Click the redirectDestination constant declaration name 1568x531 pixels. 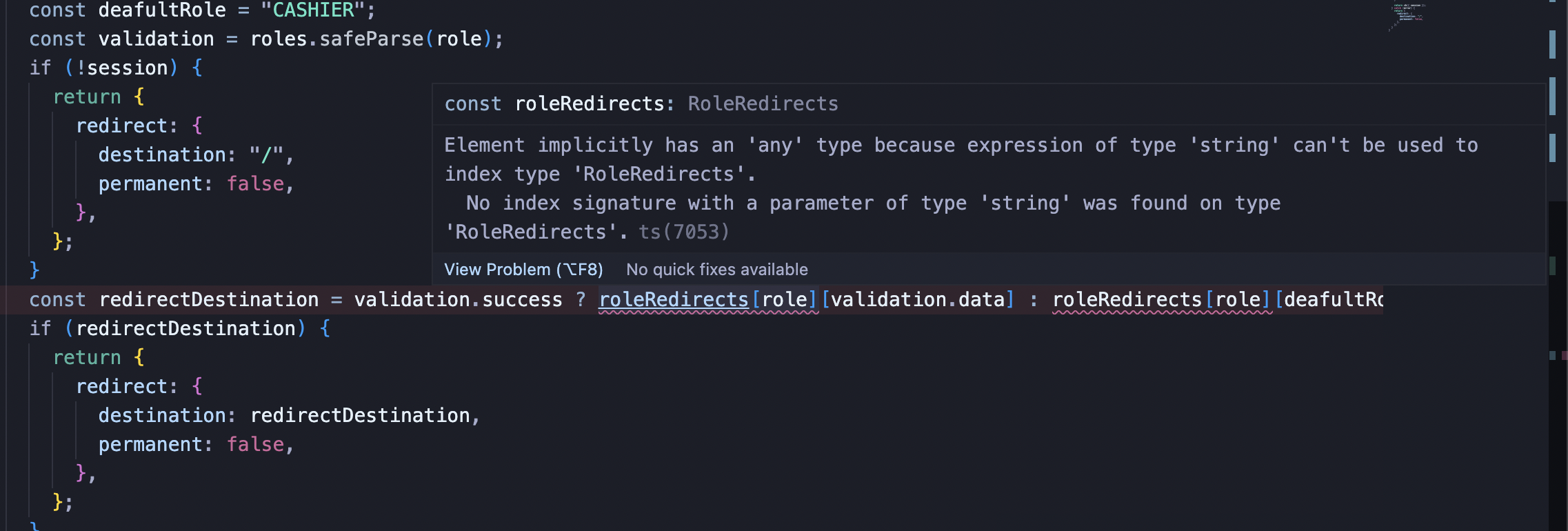point(208,299)
